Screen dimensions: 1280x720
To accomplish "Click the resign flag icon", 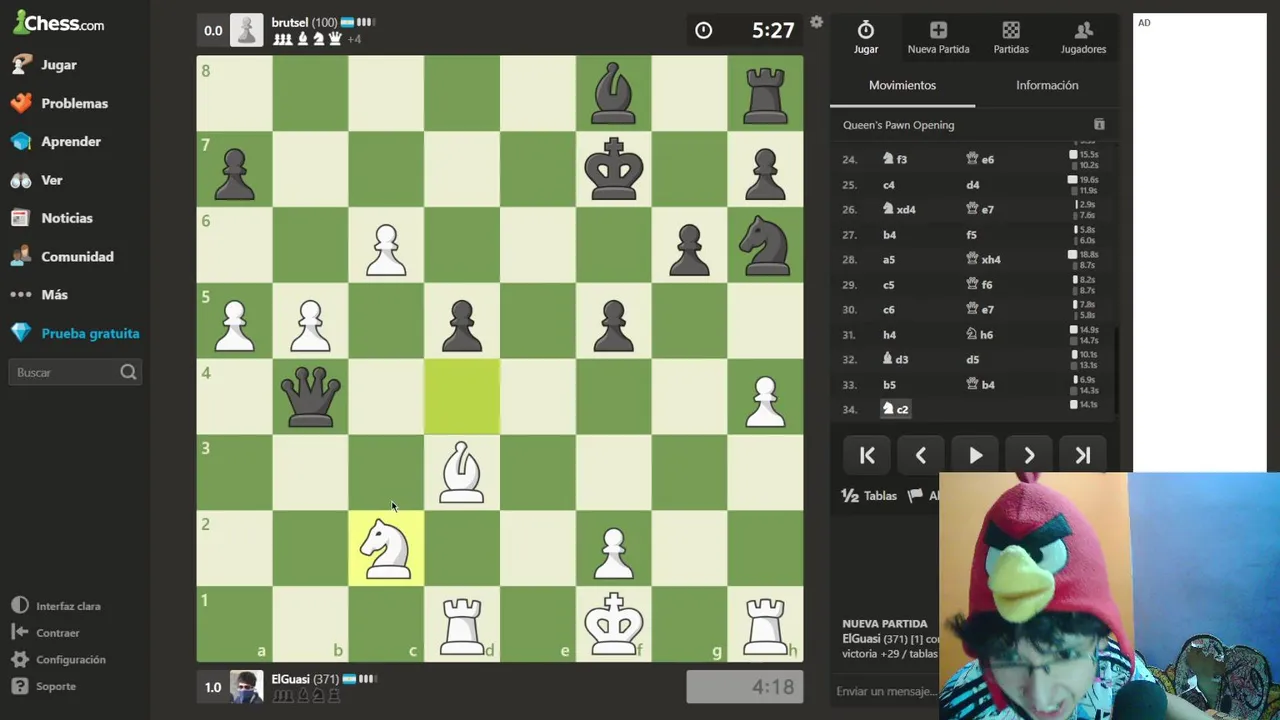I will coord(915,495).
